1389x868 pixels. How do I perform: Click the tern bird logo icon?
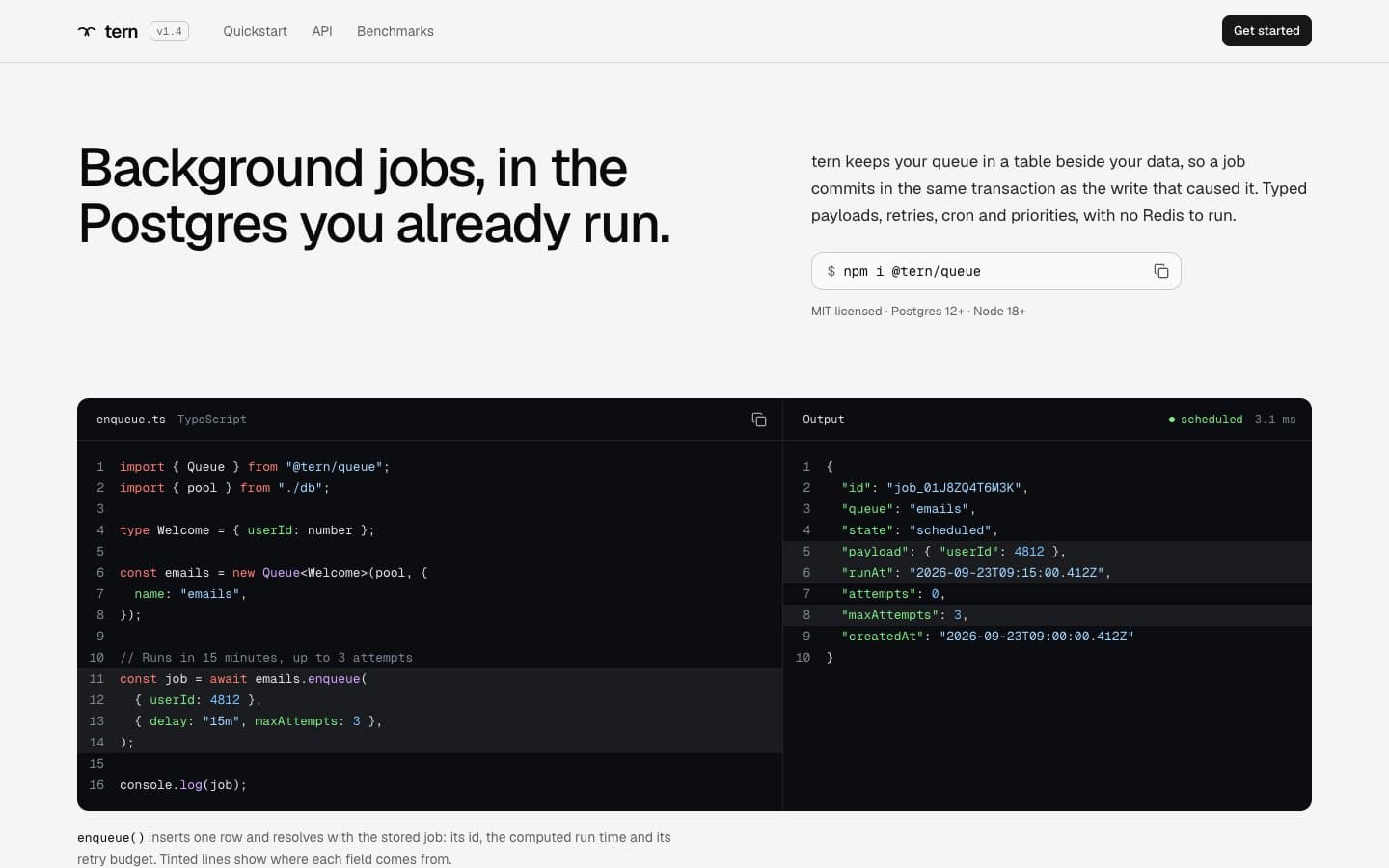(87, 31)
